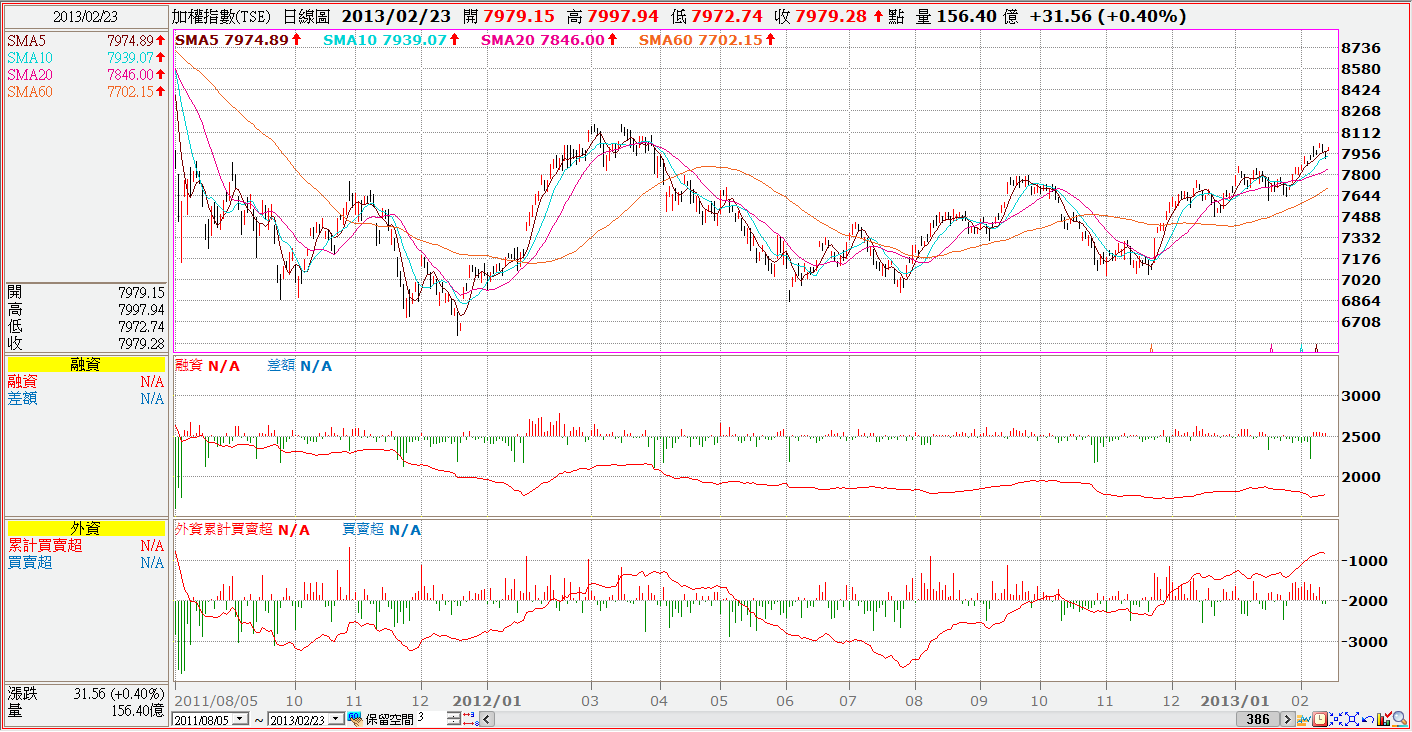Click the 保留空間 spinner up arrow

[454, 715]
